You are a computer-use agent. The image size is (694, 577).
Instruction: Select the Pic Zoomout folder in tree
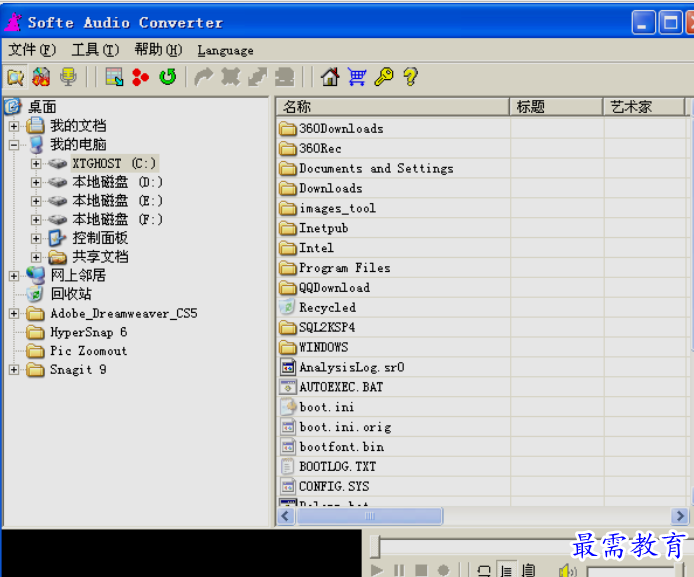coord(89,351)
